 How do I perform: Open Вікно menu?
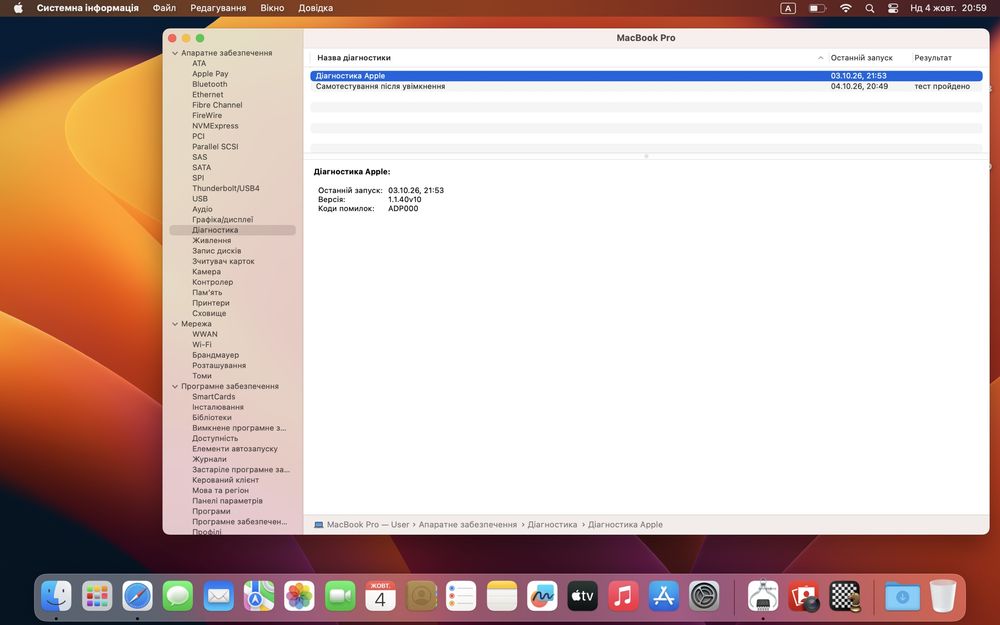click(x=272, y=8)
